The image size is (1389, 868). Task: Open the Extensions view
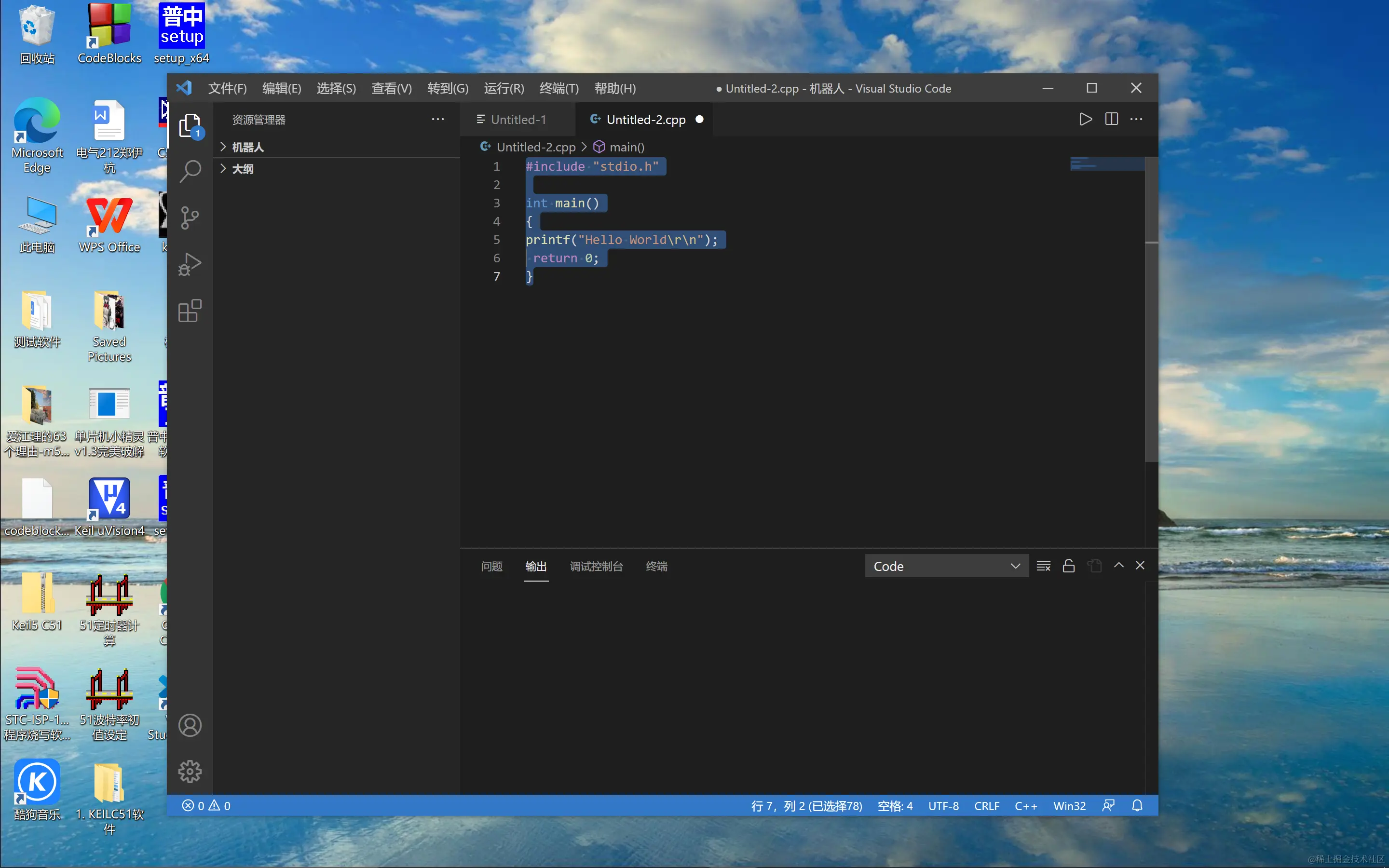(x=190, y=311)
